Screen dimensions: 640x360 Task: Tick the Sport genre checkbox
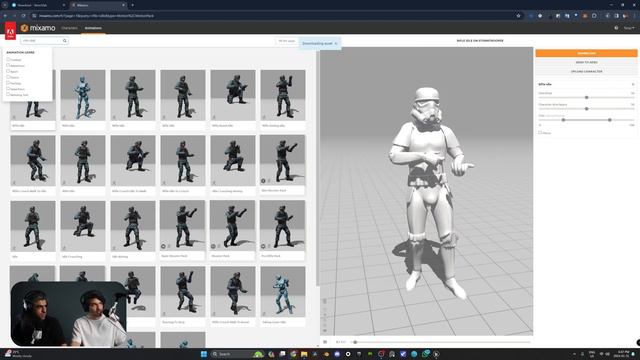click(x=8, y=71)
